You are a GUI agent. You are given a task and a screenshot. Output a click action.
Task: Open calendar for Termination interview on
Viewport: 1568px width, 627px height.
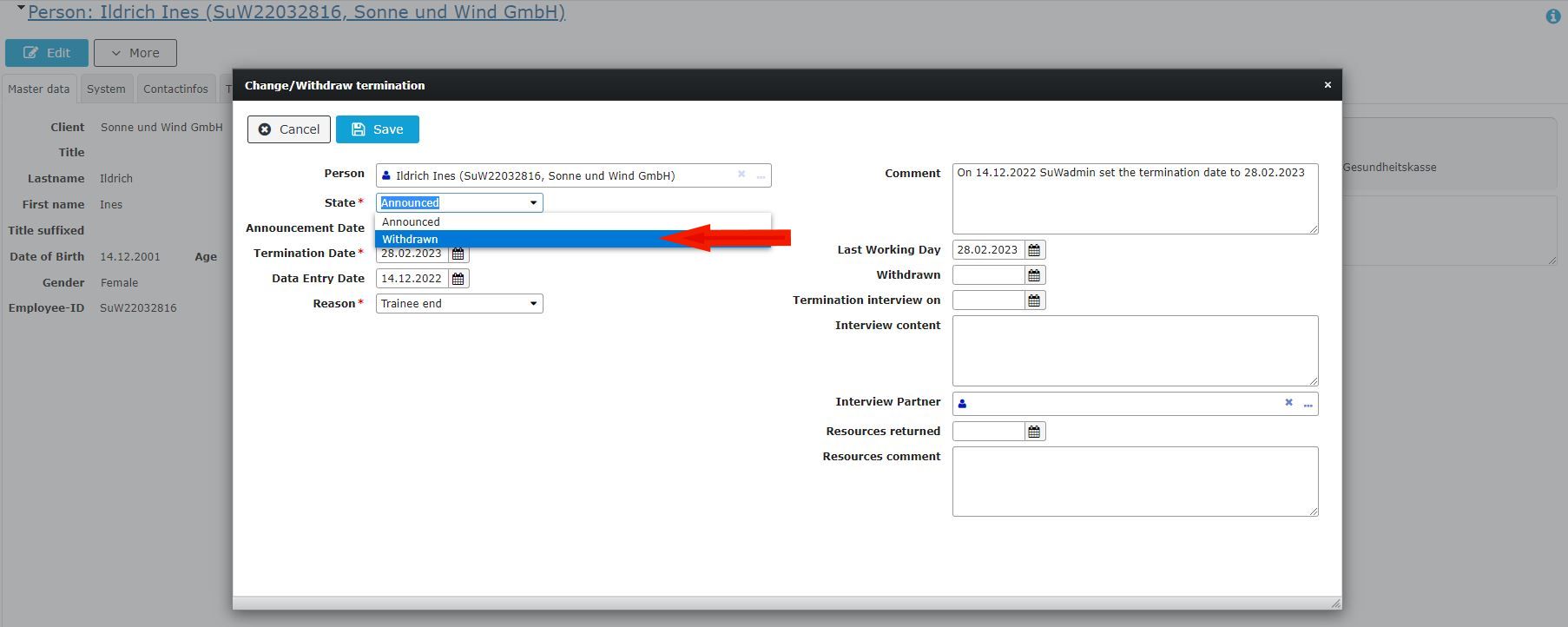pyautogui.click(x=1034, y=300)
